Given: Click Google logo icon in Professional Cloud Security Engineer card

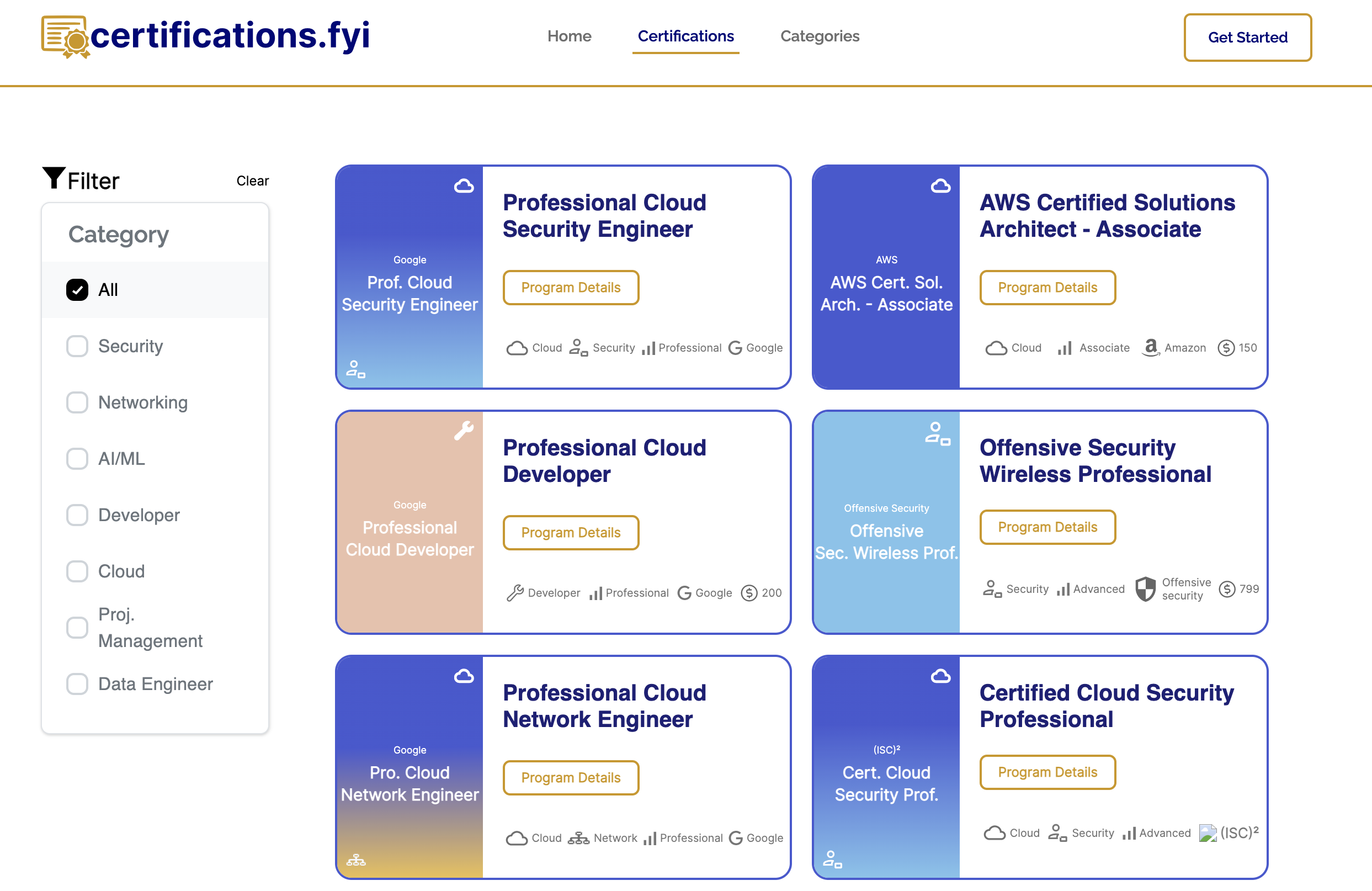Looking at the screenshot, I should coord(735,348).
